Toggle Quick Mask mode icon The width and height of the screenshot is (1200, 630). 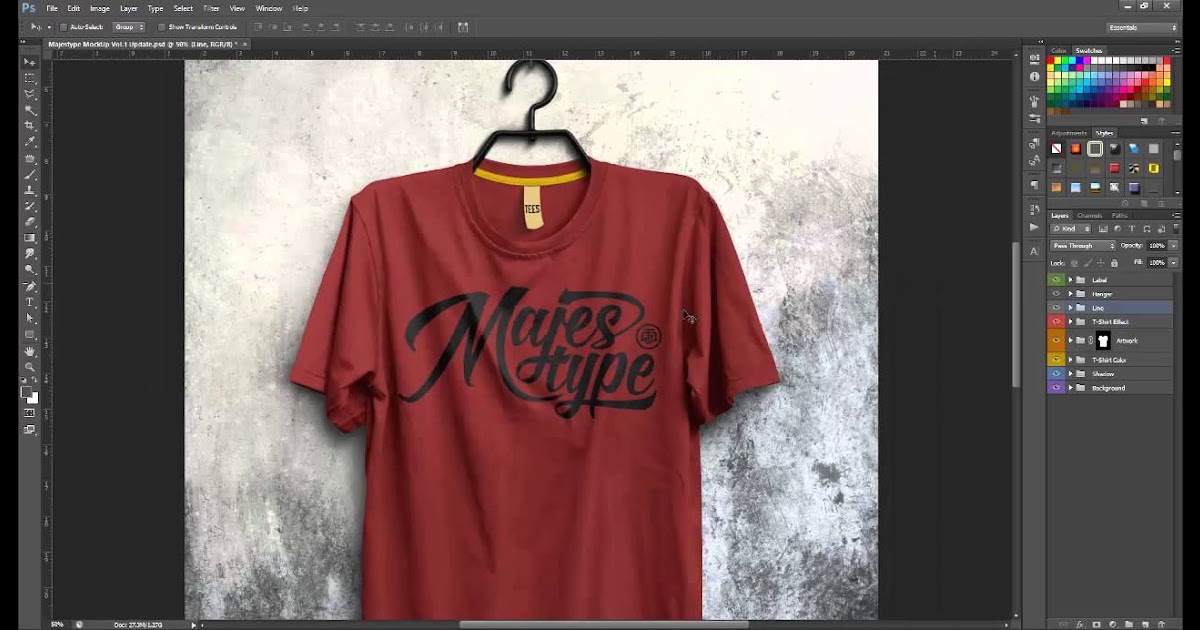point(30,413)
